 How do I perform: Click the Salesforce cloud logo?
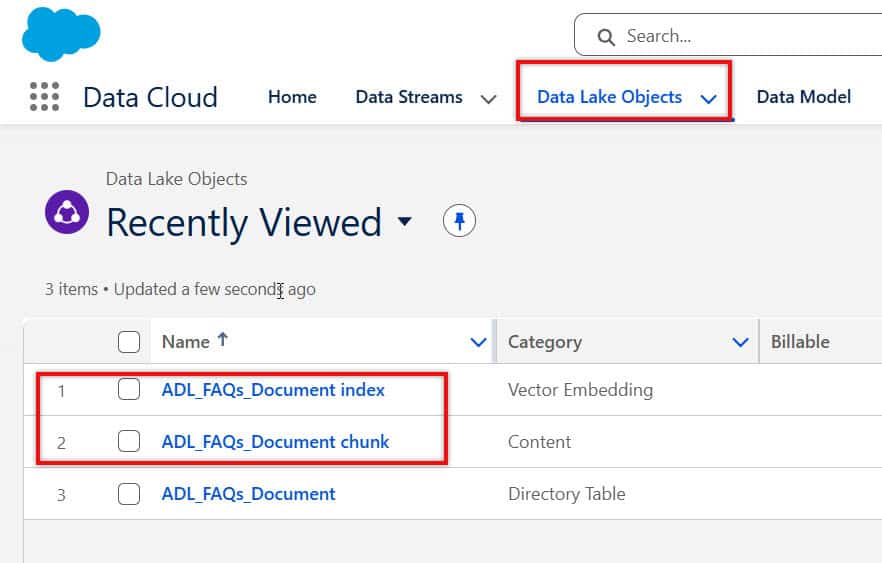point(61,34)
